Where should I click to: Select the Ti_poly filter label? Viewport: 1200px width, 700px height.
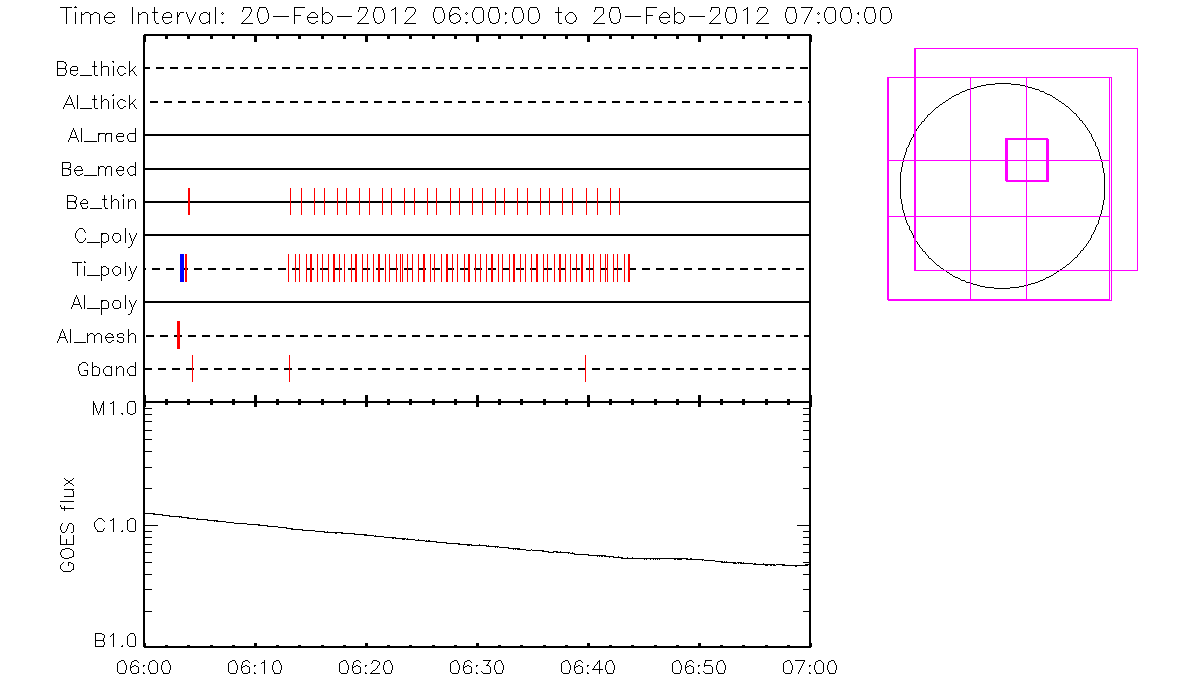point(104,270)
